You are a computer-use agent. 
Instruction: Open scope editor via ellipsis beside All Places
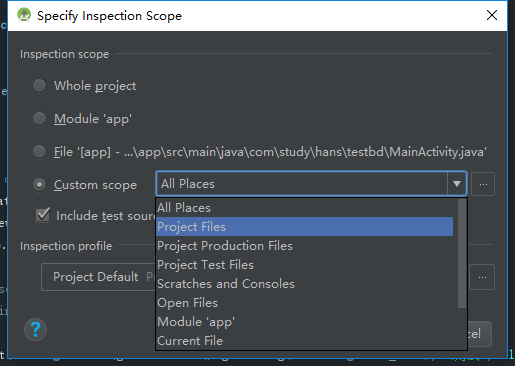tap(483, 184)
